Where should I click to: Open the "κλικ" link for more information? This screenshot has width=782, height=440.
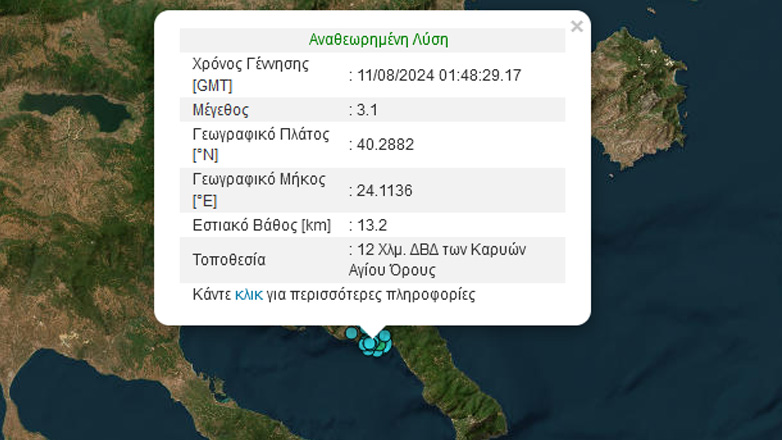[248, 295]
